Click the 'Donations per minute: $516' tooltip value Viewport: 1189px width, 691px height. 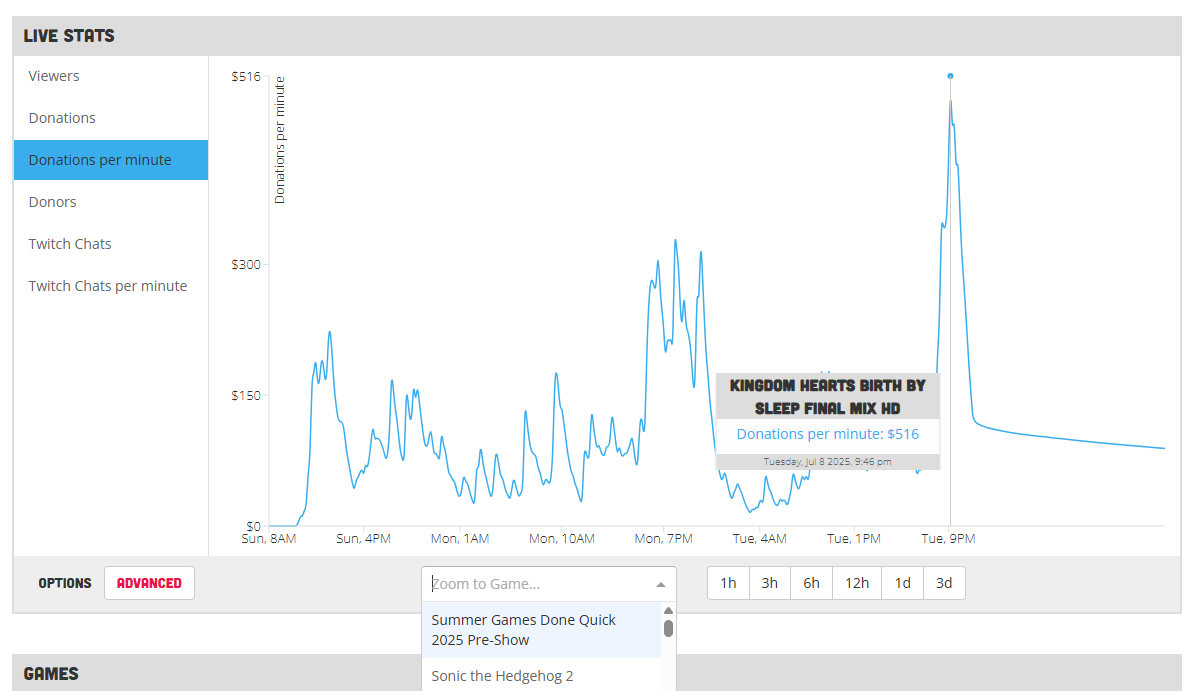coord(827,434)
